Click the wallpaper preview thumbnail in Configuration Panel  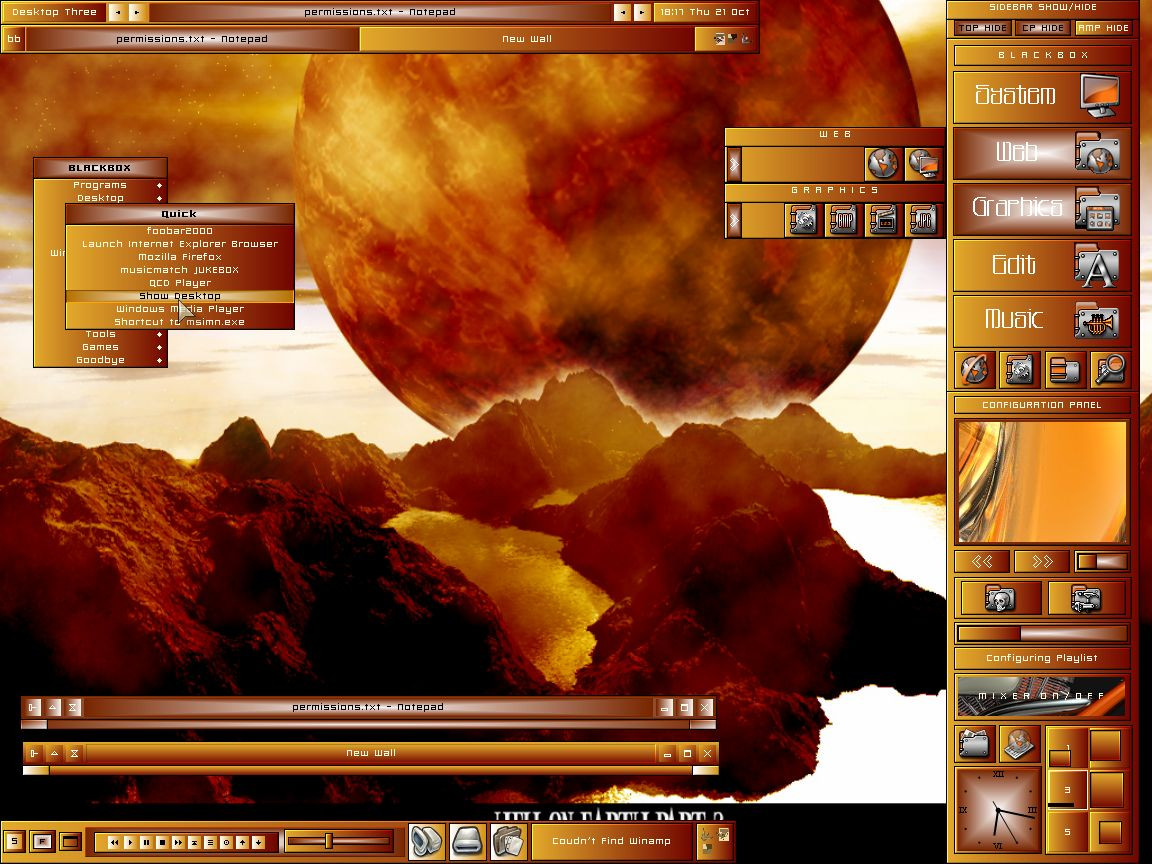[1042, 481]
